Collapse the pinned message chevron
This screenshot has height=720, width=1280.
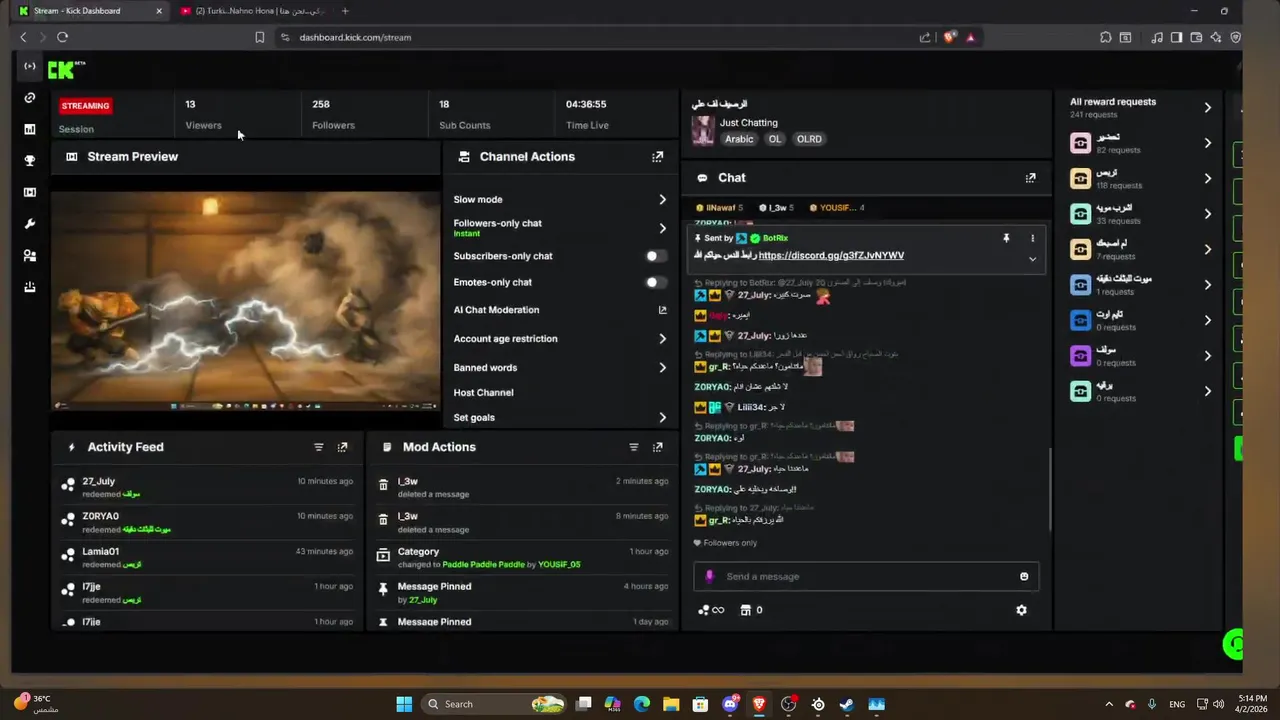point(1032,259)
